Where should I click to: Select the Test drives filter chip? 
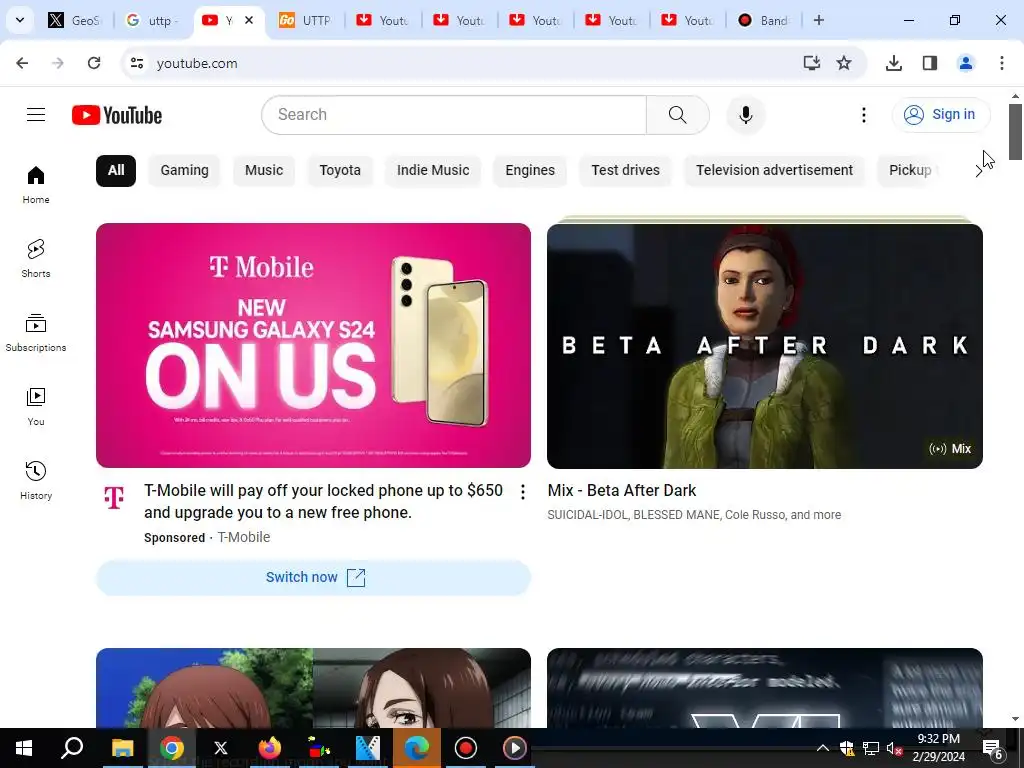click(625, 170)
